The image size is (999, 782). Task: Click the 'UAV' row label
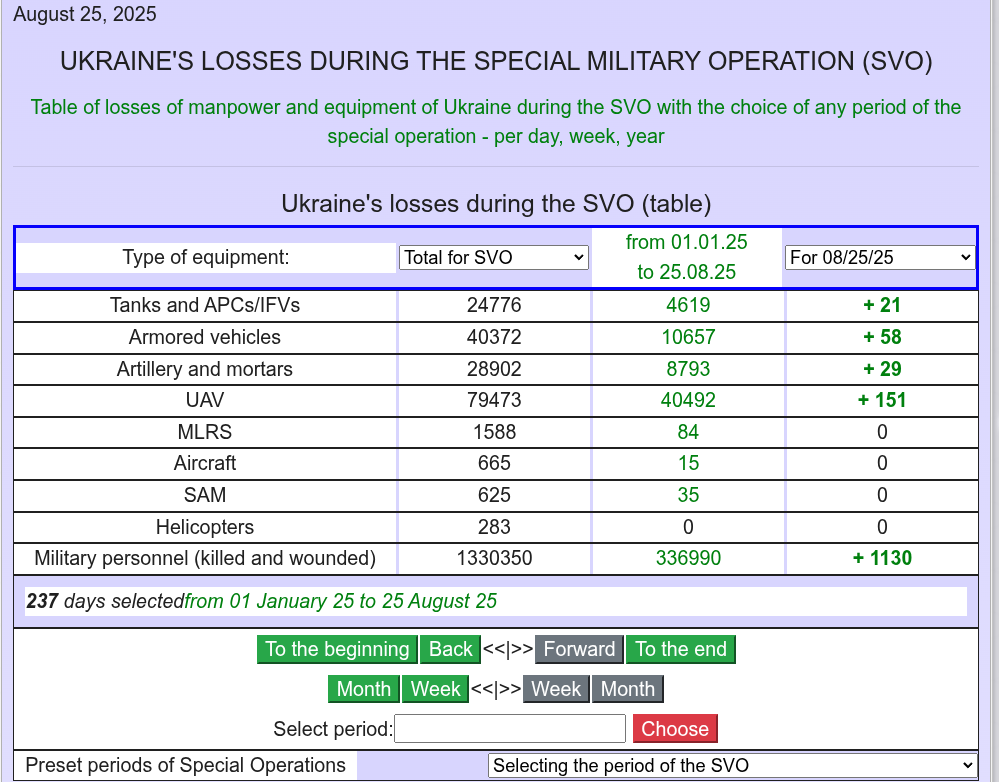[205, 400]
